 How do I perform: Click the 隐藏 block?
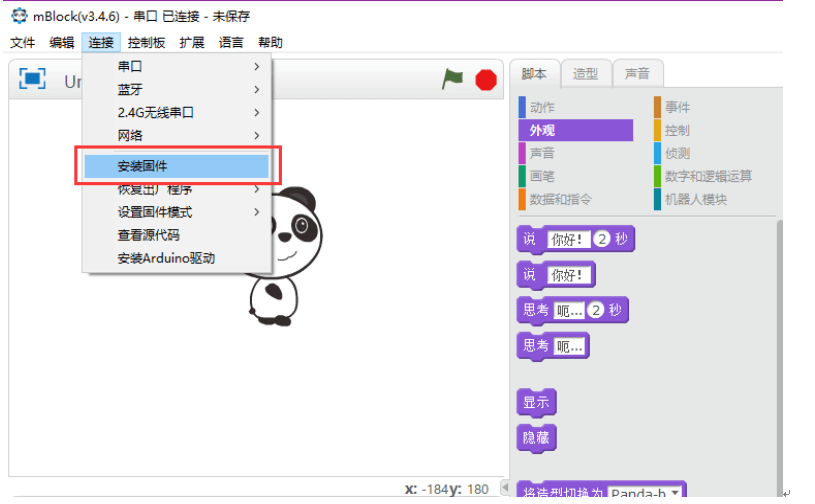tap(536, 438)
